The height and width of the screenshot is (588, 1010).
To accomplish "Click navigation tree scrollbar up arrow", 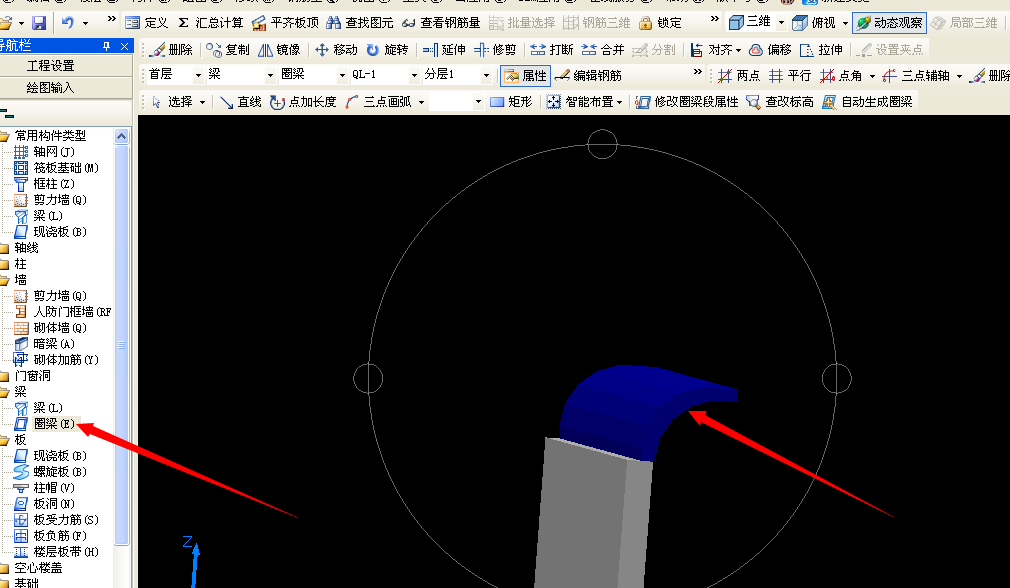I will [122, 136].
